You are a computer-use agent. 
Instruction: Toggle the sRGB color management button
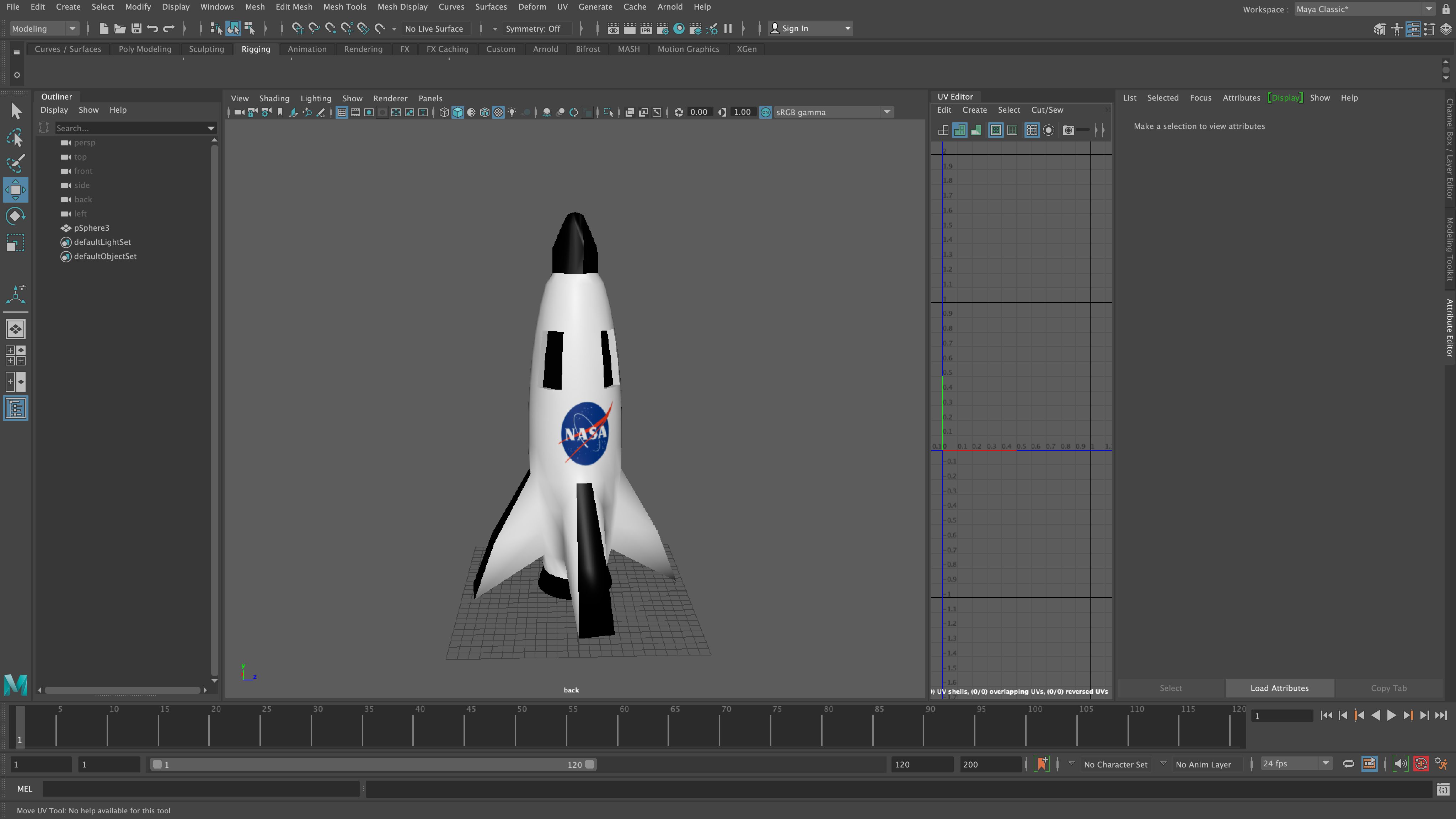pyautogui.click(x=765, y=112)
